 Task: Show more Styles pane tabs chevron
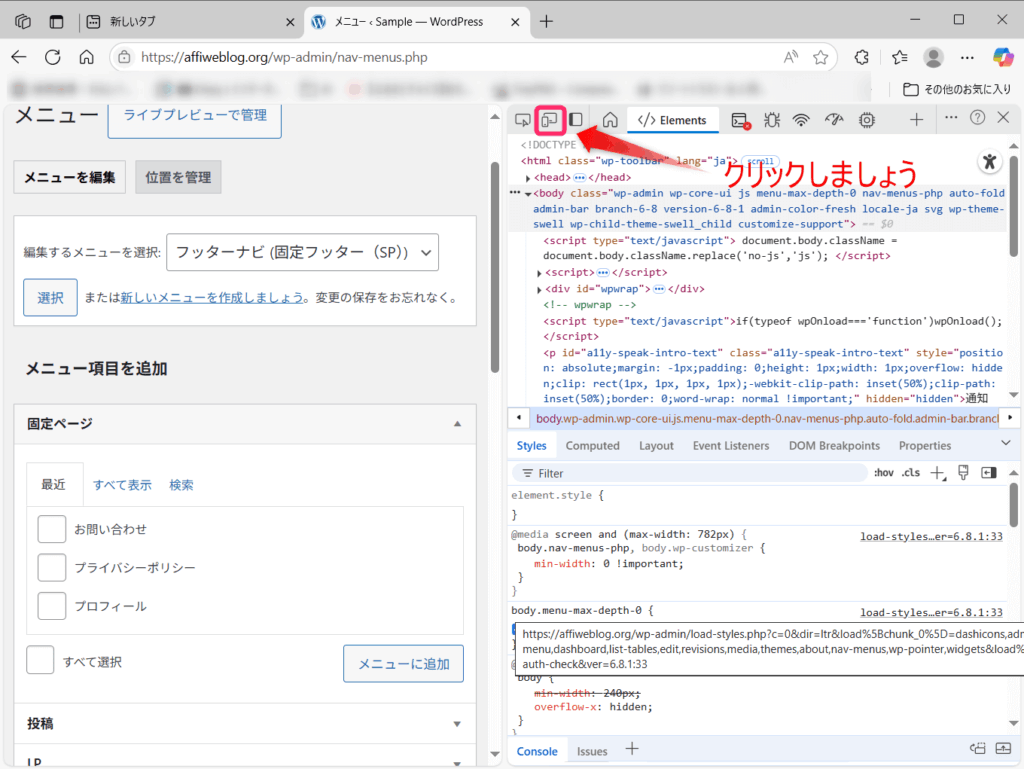(x=1006, y=443)
